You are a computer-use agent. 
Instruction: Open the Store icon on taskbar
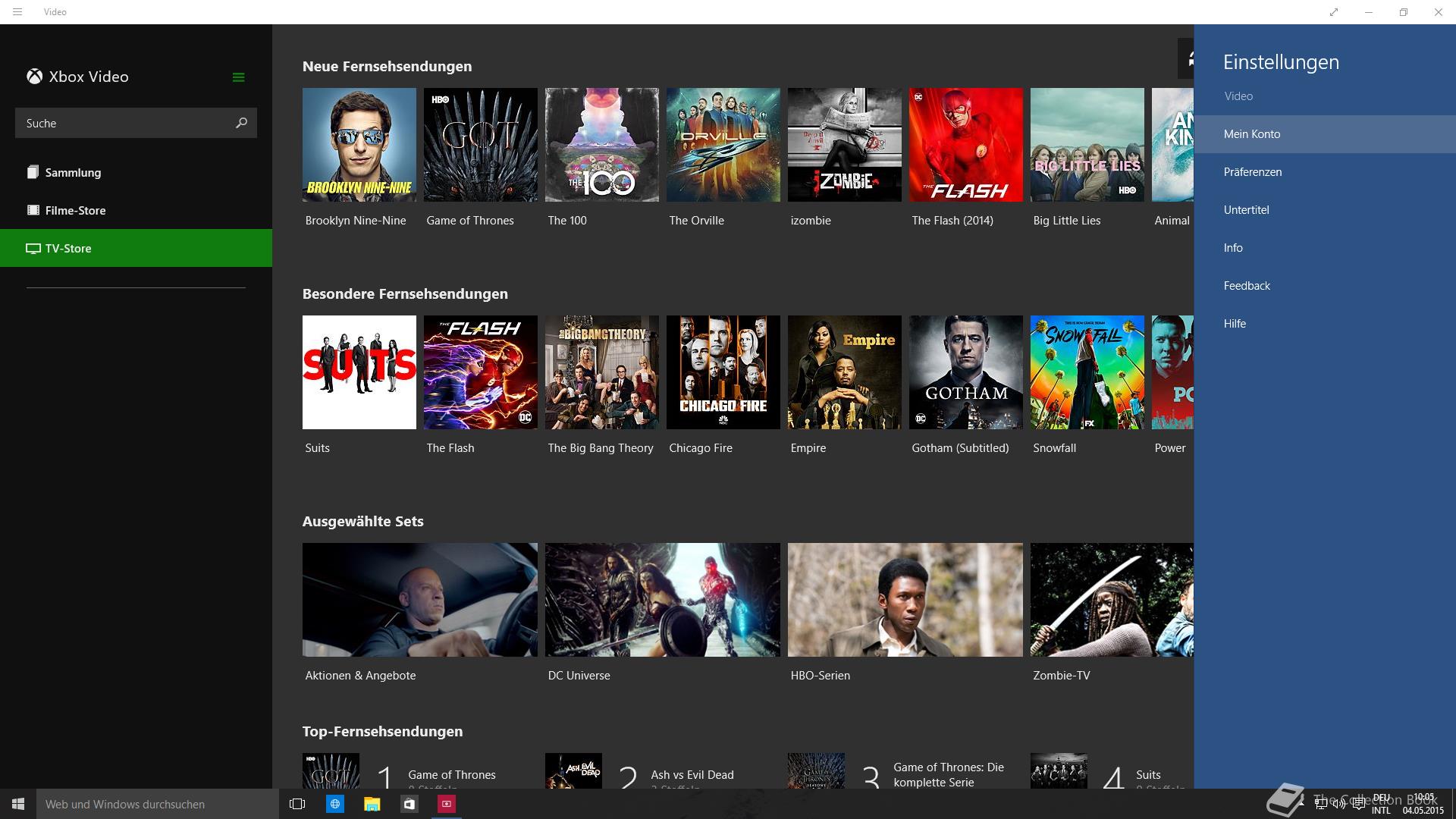[x=409, y=804]
